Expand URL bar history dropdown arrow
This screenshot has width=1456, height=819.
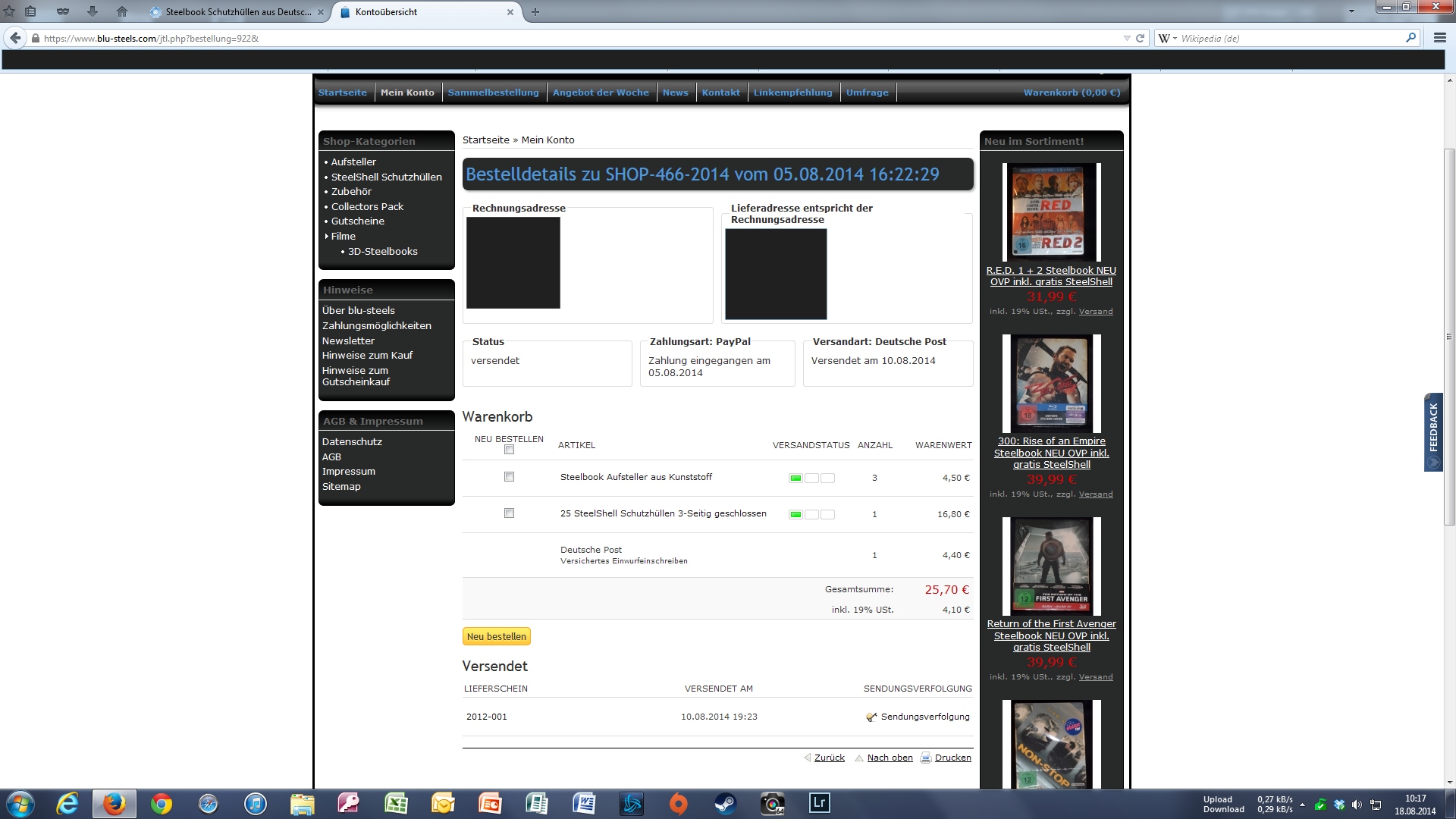1127,38
